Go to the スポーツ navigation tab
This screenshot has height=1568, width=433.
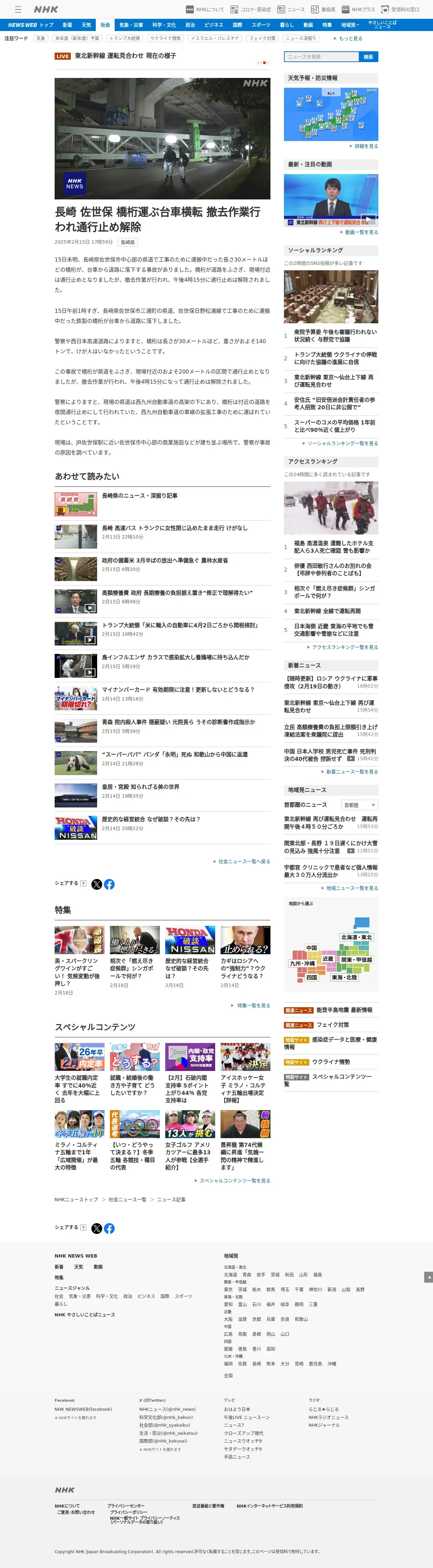point(261,25)
